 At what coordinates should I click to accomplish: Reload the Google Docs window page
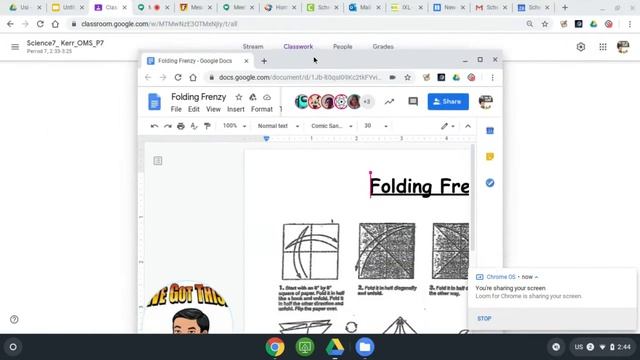pyautogui.click(x=178, y=77)
